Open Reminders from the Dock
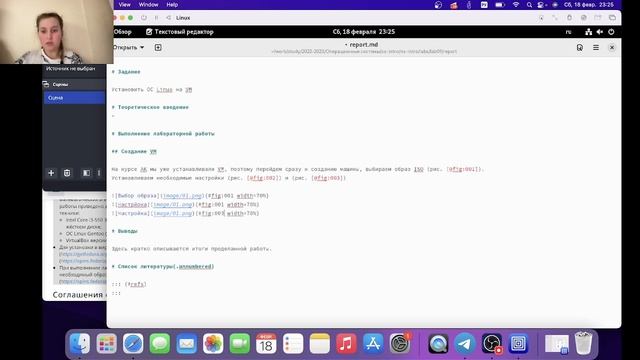The image size is (640, 360). pyautogui.click(x=293, y=343)
